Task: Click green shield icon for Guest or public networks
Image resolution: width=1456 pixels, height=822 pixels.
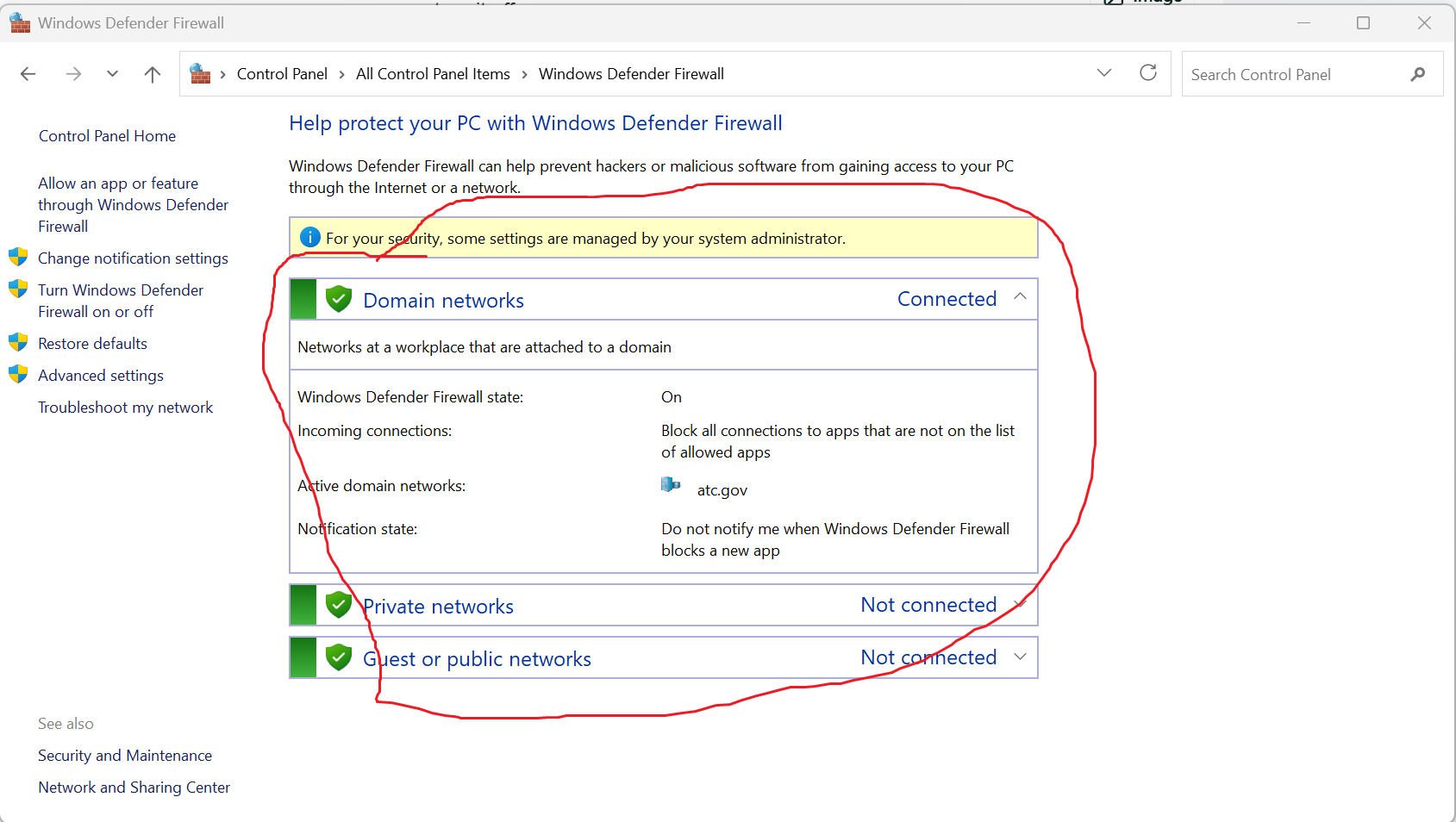Action: click(339, 657)
